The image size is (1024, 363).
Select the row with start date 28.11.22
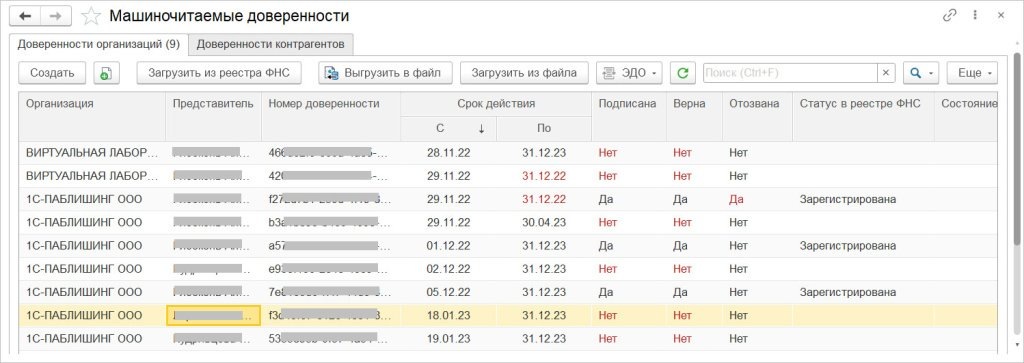click(508, 153)
